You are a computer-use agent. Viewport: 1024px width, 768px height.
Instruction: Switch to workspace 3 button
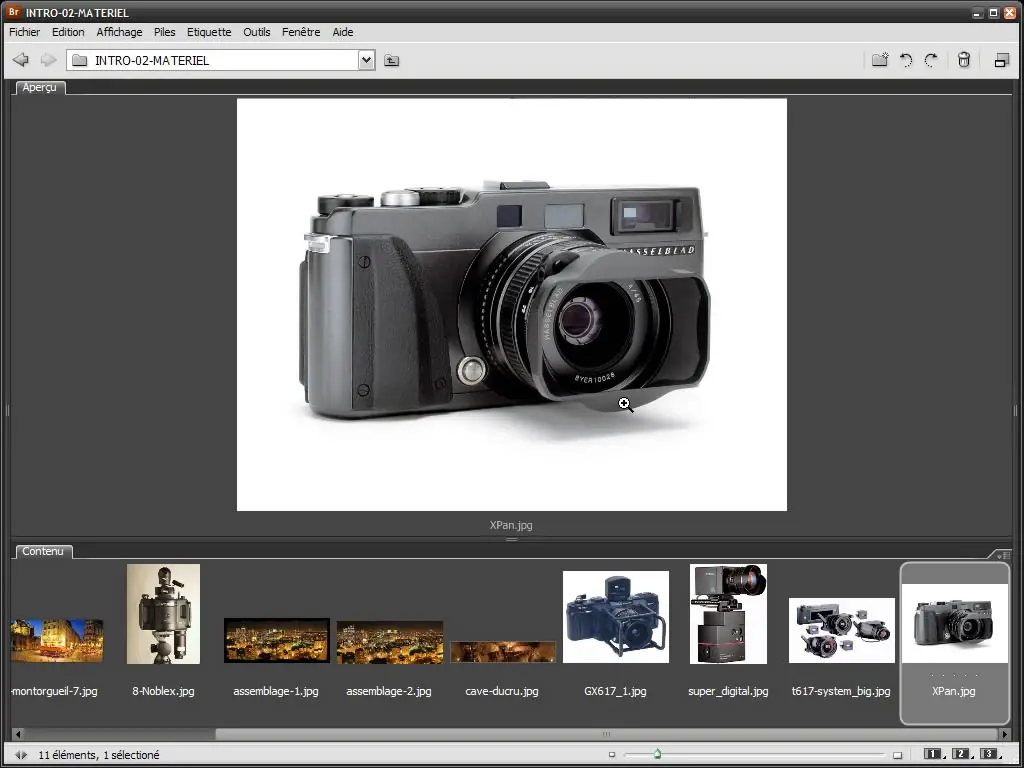pyautogui.click(x=989, y=754)
